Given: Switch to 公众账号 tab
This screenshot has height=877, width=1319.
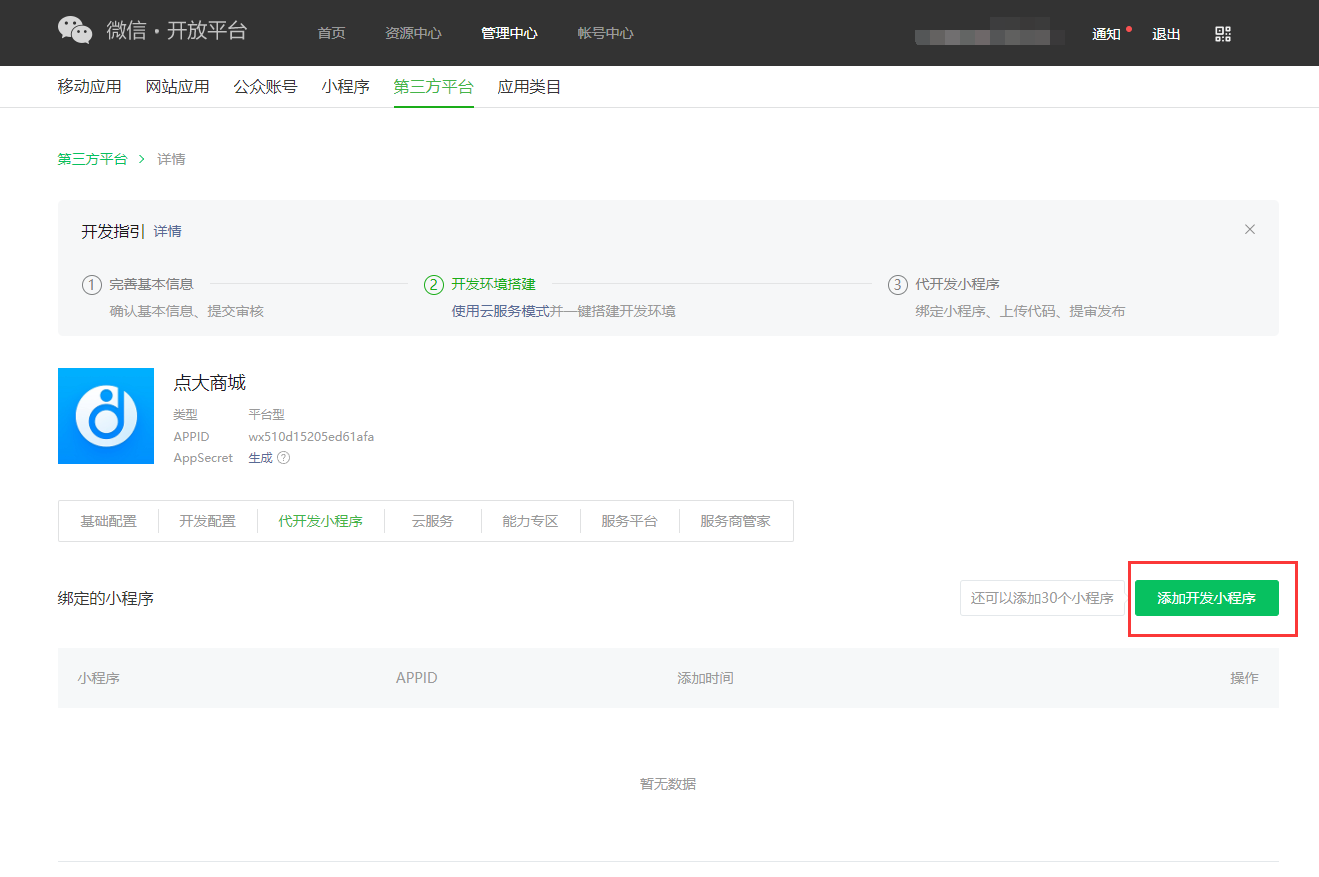Looking at the screenshot, I should point(266,87).
